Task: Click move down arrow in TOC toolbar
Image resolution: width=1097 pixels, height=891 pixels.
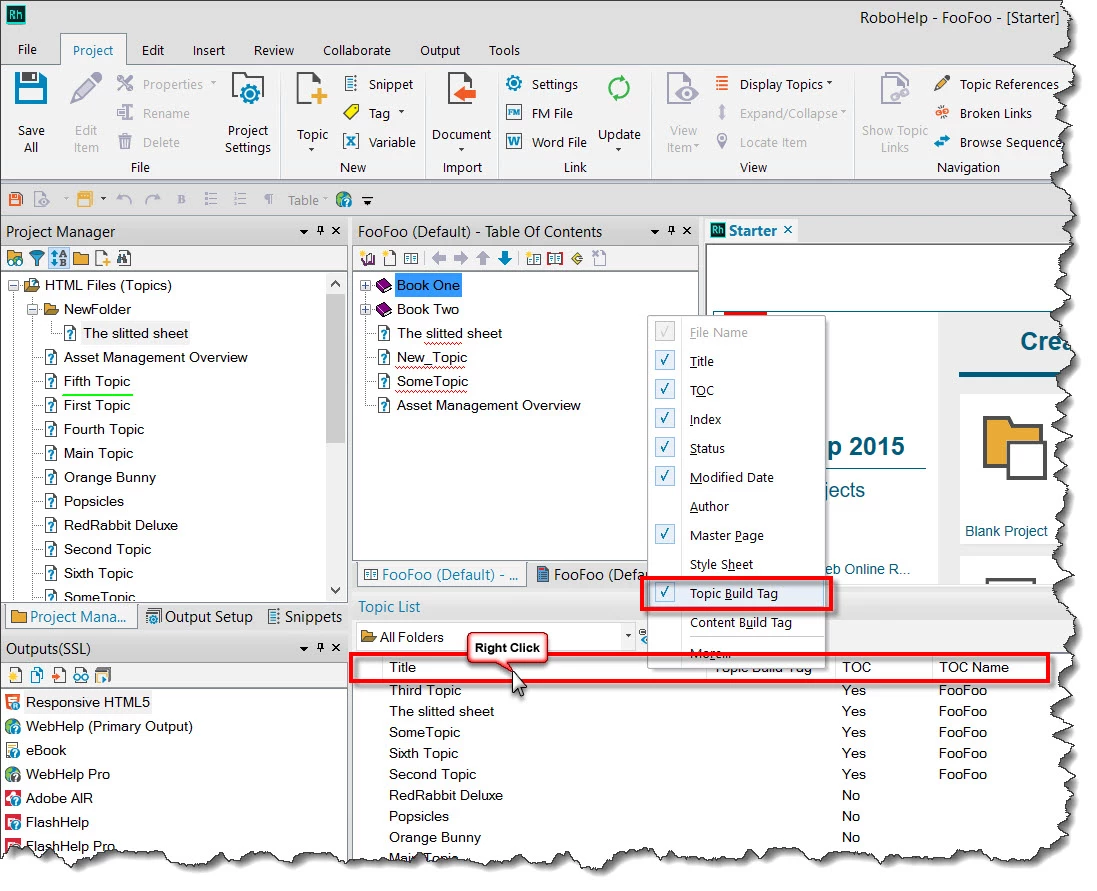Action: pos(505,259)
